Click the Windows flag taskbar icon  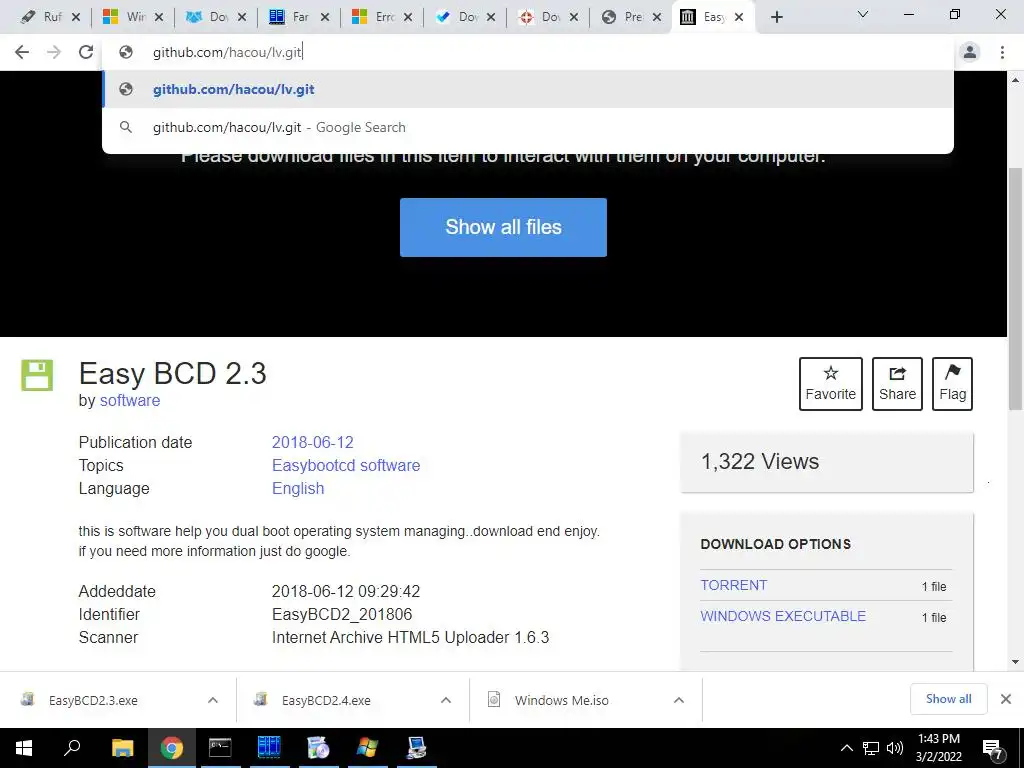[367, 748]
